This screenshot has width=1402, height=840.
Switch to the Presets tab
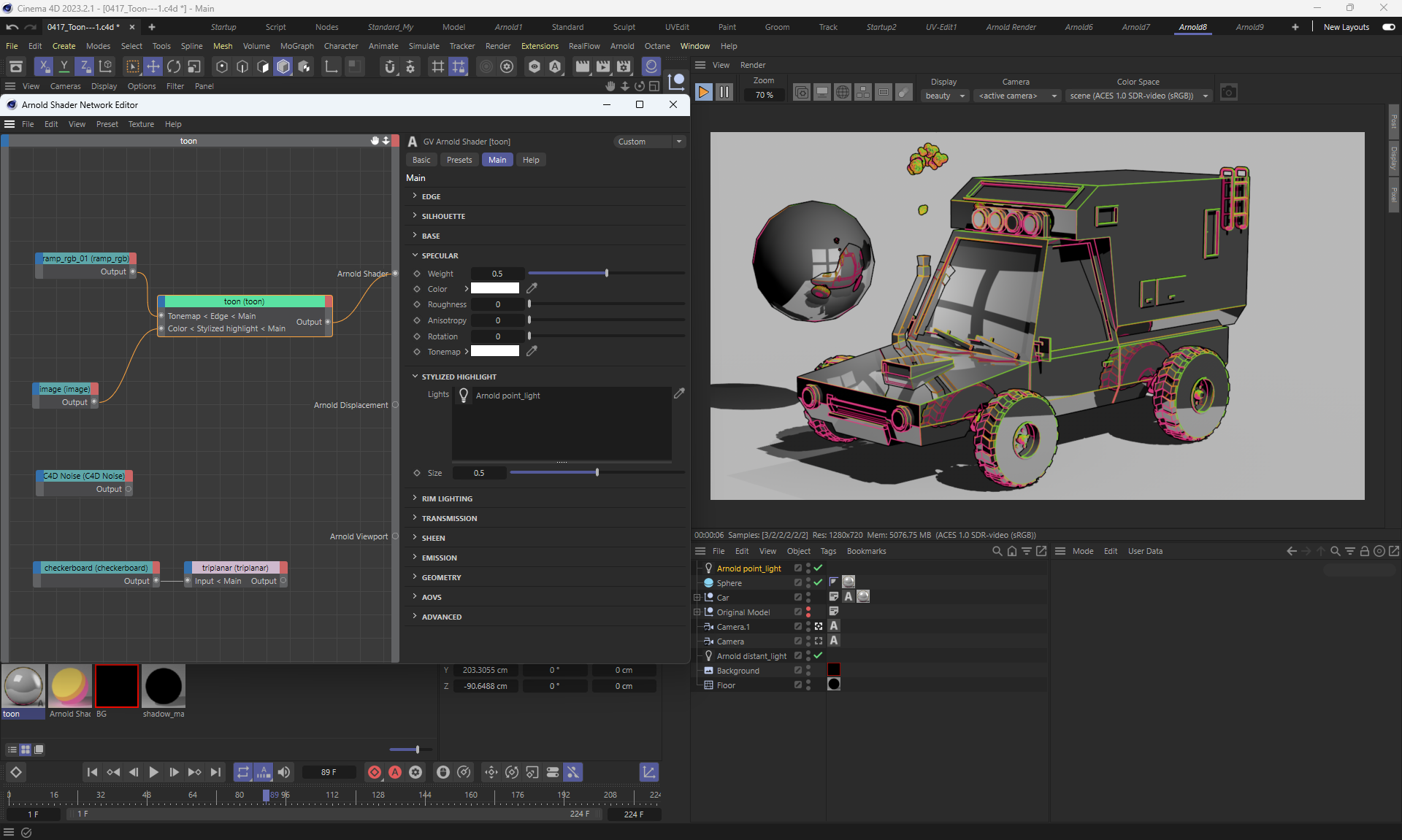[459, 160]
